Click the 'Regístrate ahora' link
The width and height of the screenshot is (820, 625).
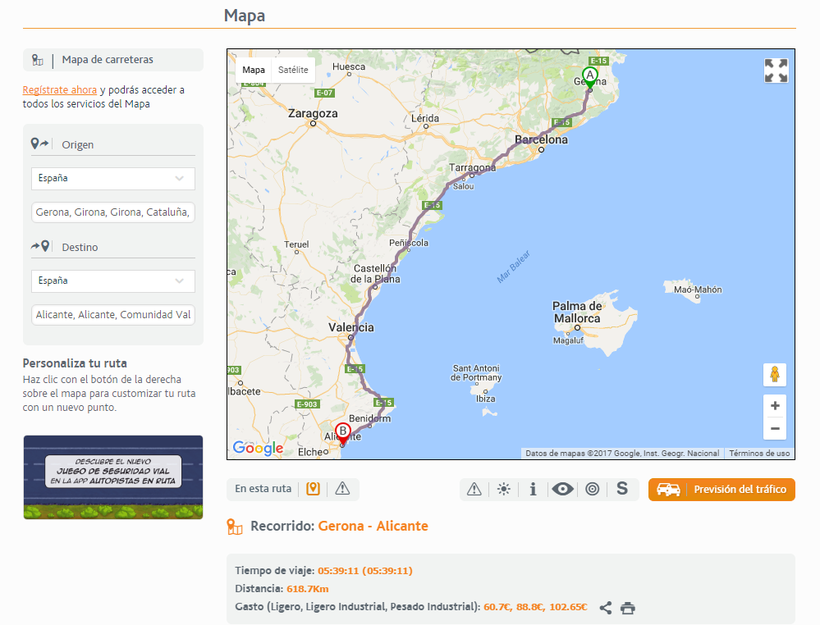pyautogui.click(x=60, y=90)
